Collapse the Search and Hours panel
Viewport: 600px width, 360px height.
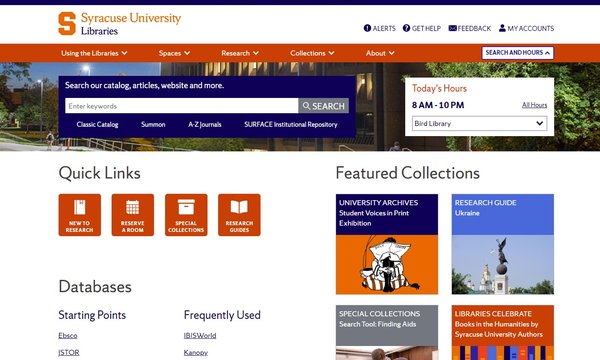point(518,53)
